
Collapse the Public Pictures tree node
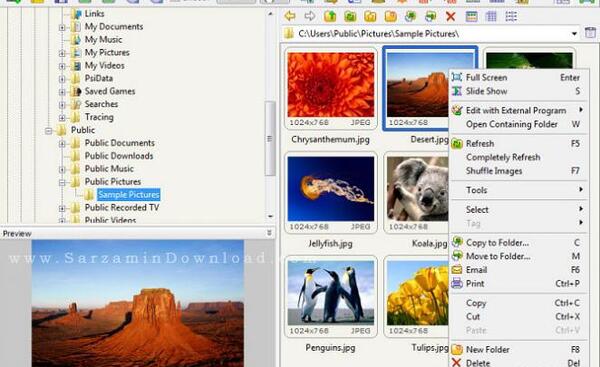62,183
